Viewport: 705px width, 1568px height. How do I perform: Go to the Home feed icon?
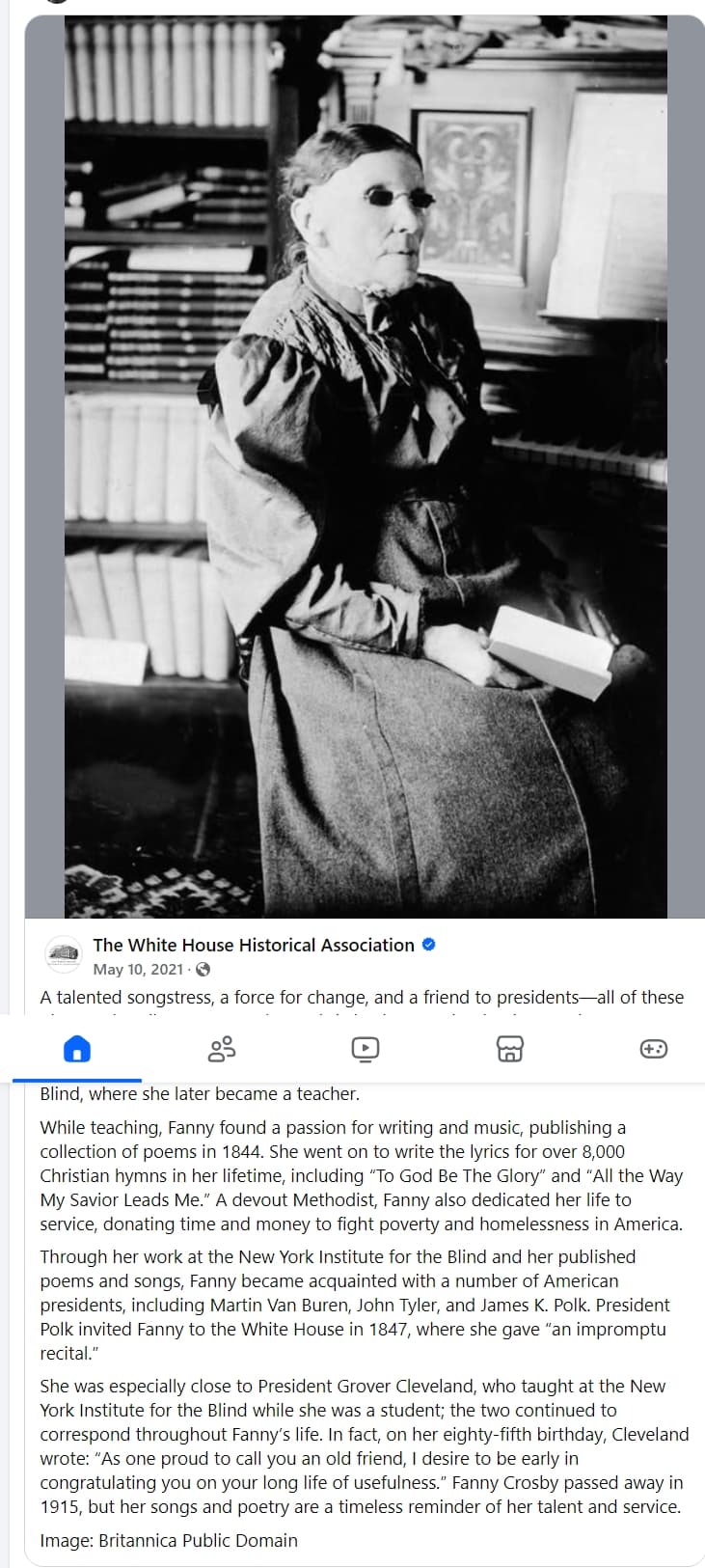click(x=76, y=1048)
